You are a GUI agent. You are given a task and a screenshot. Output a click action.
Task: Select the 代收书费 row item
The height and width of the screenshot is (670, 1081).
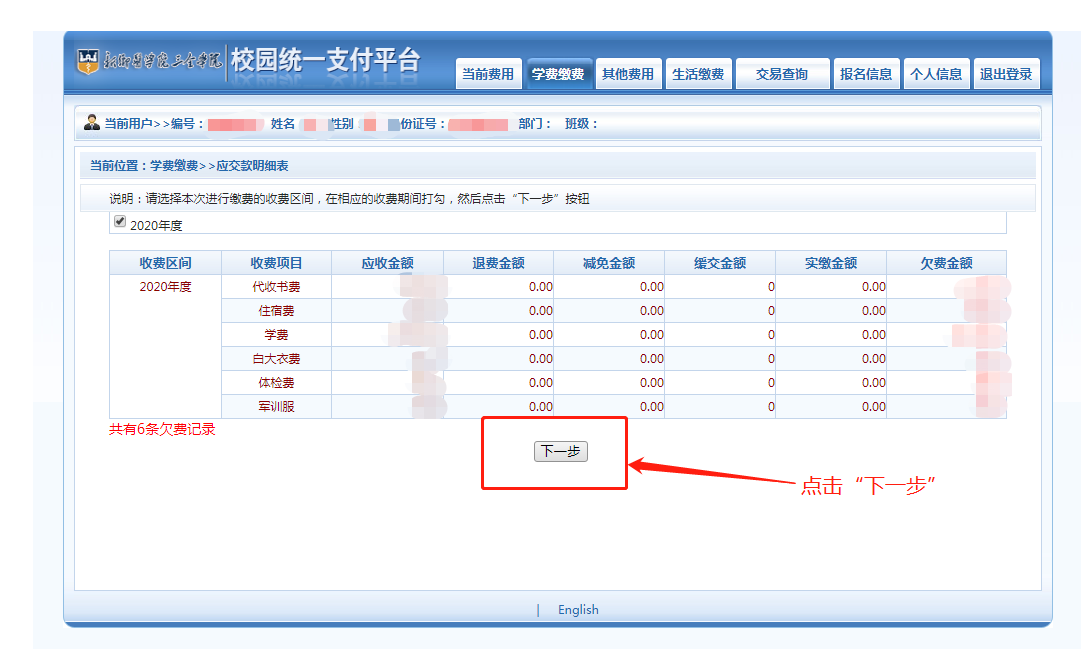[x=276, y=287]
